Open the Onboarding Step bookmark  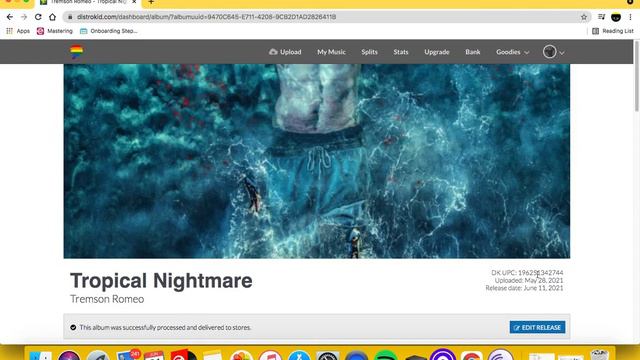point(109,31)
